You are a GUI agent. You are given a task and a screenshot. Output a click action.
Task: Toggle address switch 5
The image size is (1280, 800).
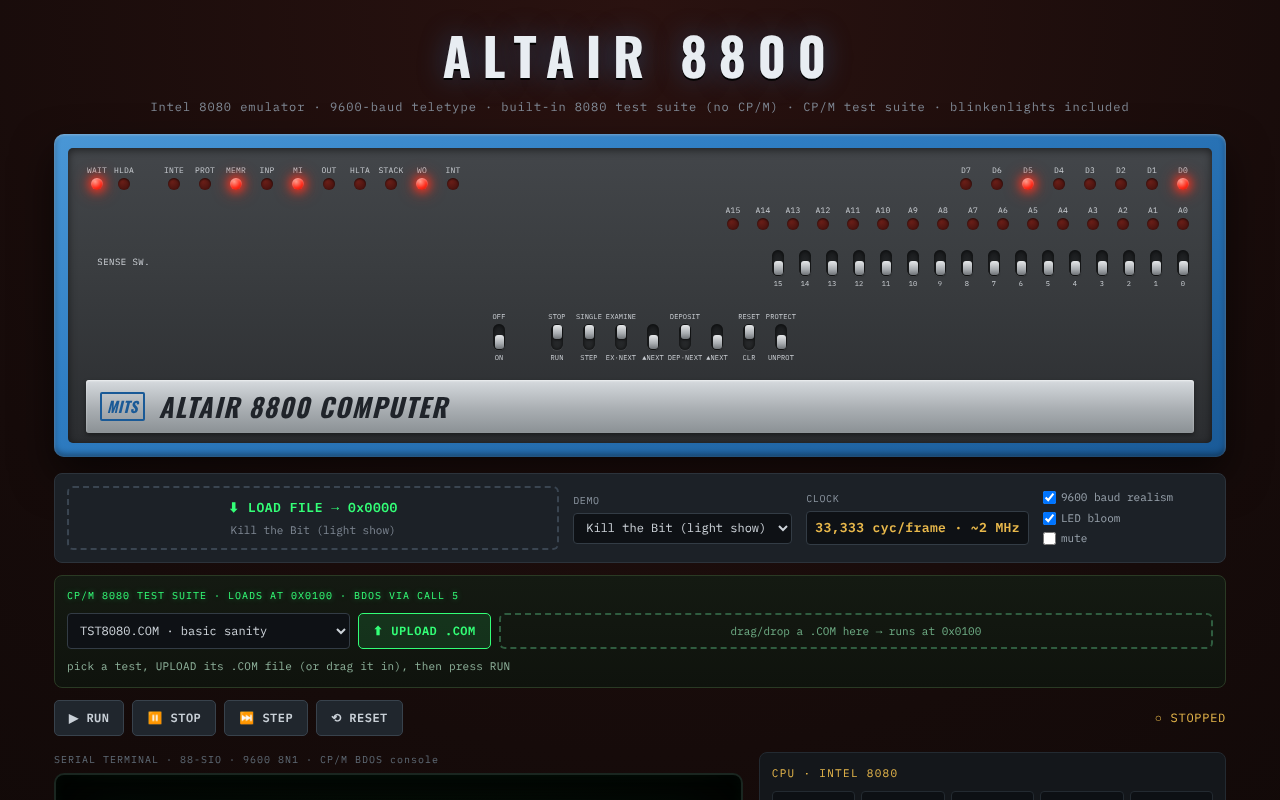1048,263
